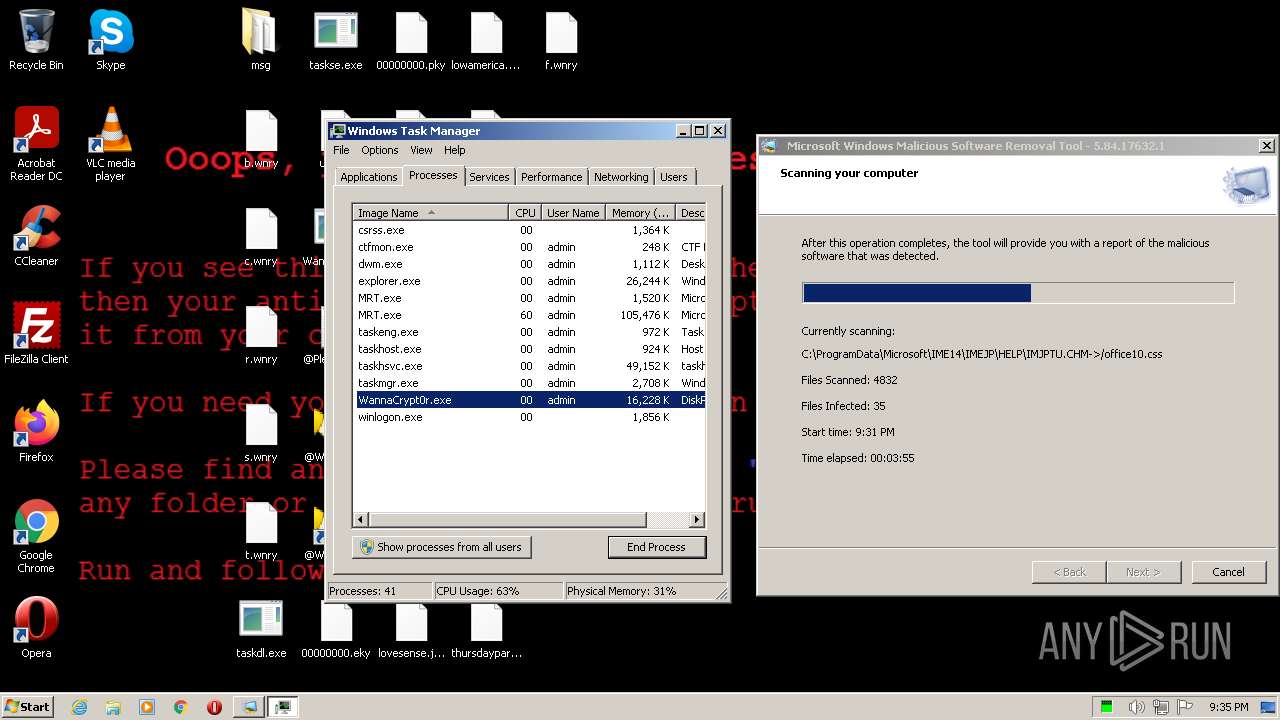This screenshot has width=1280, height=720.
Task: Launch Google Chrome desktop shortcut
Action: click(36, 536)
